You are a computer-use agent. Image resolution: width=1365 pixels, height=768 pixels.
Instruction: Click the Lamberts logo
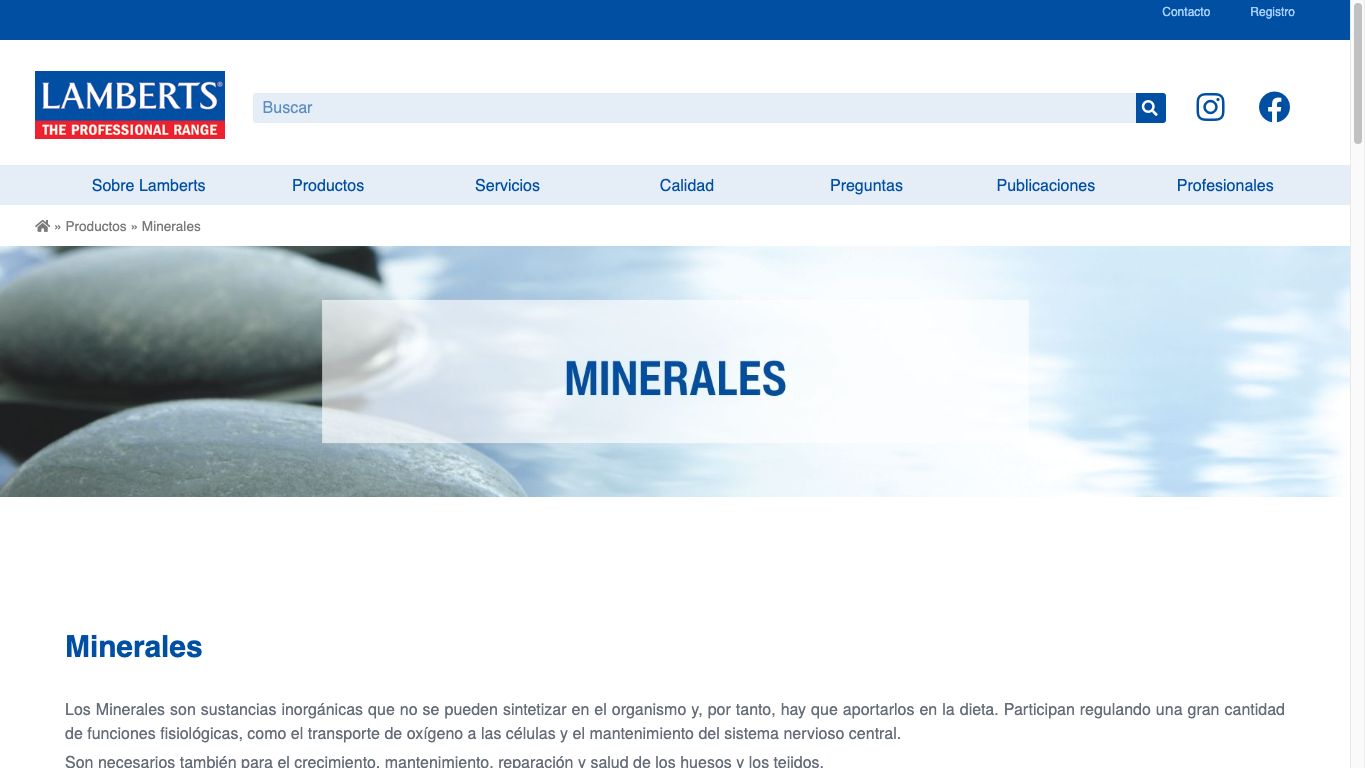coord(130,105)
